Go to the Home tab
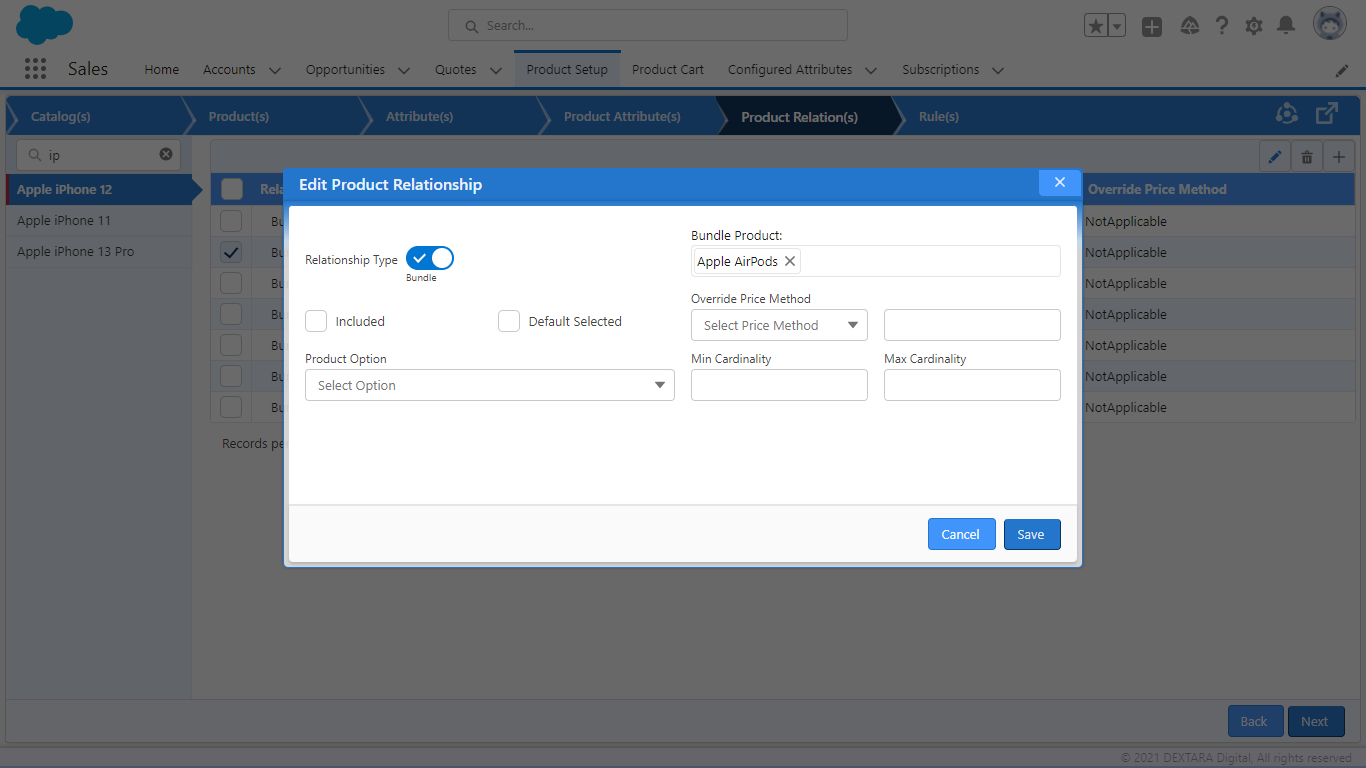The height and width of the screenshot is (768, 1366). click(x=161, y=70)
